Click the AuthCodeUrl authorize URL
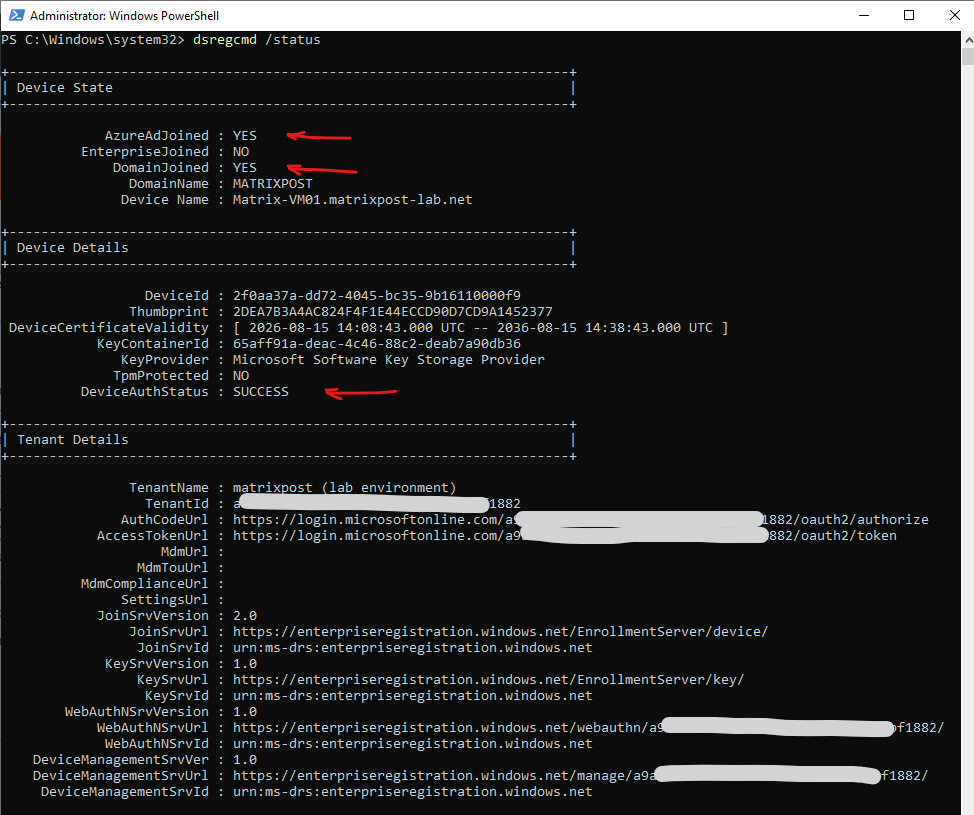 581,520
